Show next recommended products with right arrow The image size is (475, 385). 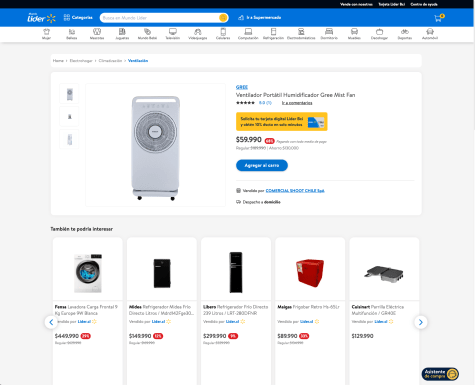coord(421,322)
